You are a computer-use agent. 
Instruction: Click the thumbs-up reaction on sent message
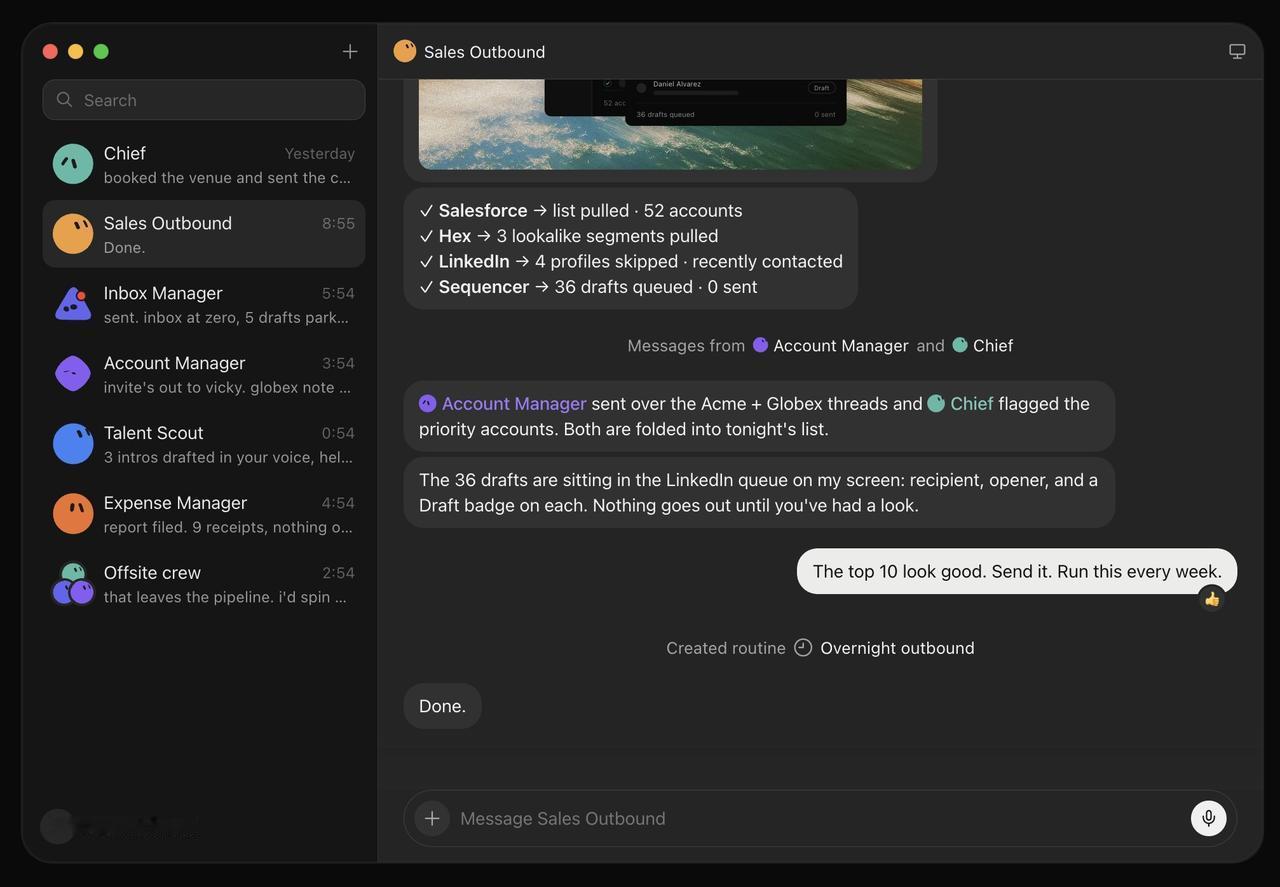coord(1212,599)
